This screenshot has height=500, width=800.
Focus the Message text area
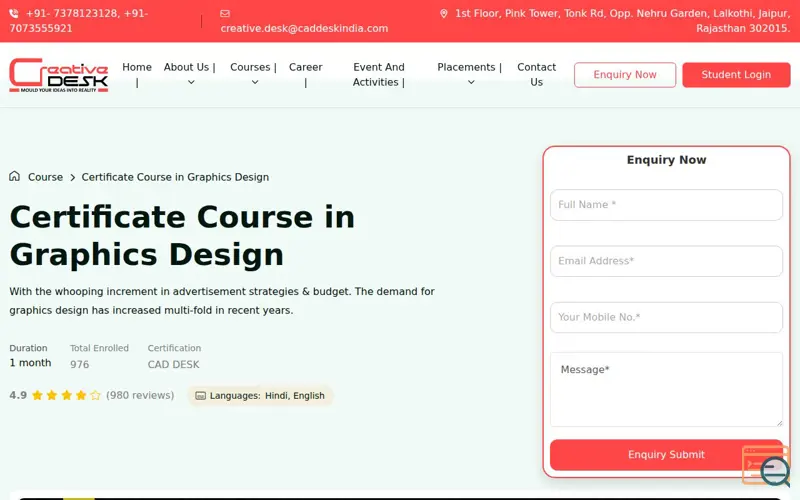coord(666,389)
